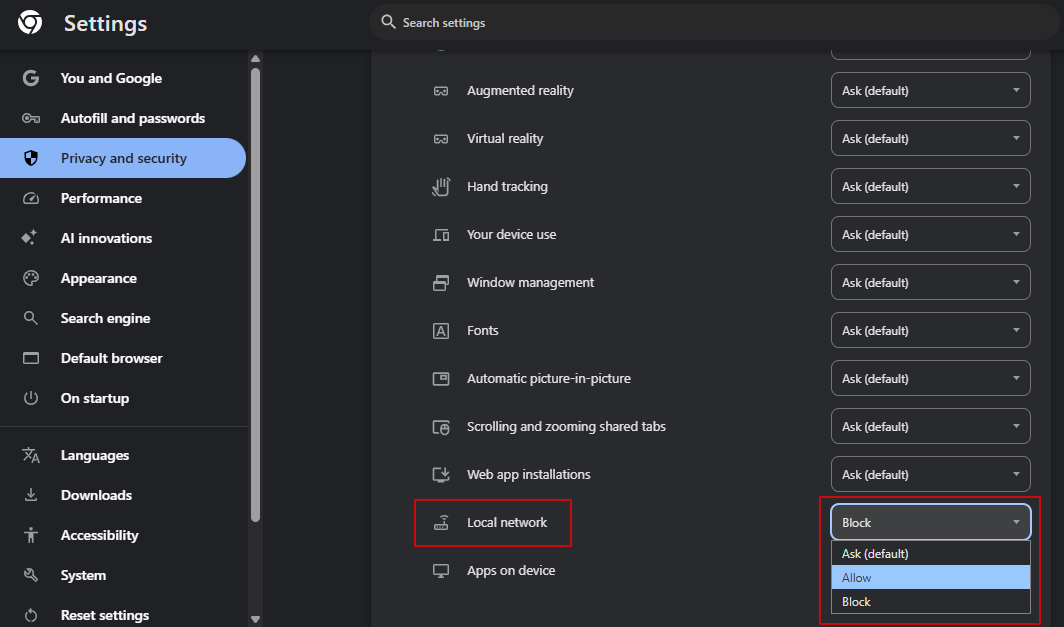Viewport: 1064px width, 627px height.
Task: Choose Ask (default) in open list
Action: click(930, 554)
